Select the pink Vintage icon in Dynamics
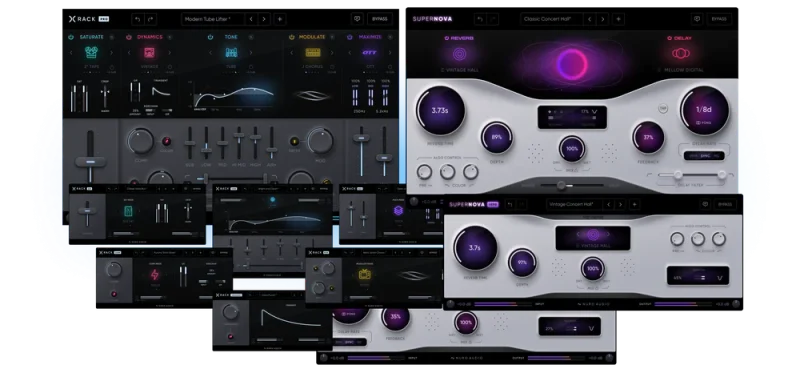This screenshot has width=800, height=373. [149, 52]
